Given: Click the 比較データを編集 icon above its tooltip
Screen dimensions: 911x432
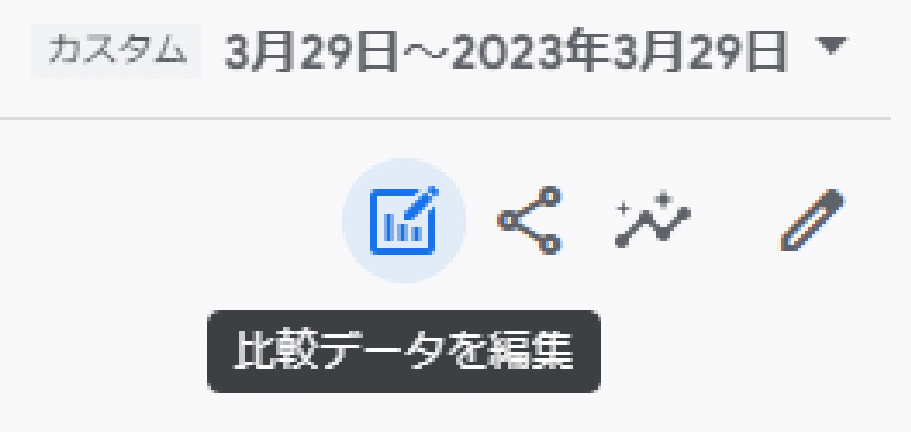Looking at the screenshot, I should pos(404,221).
